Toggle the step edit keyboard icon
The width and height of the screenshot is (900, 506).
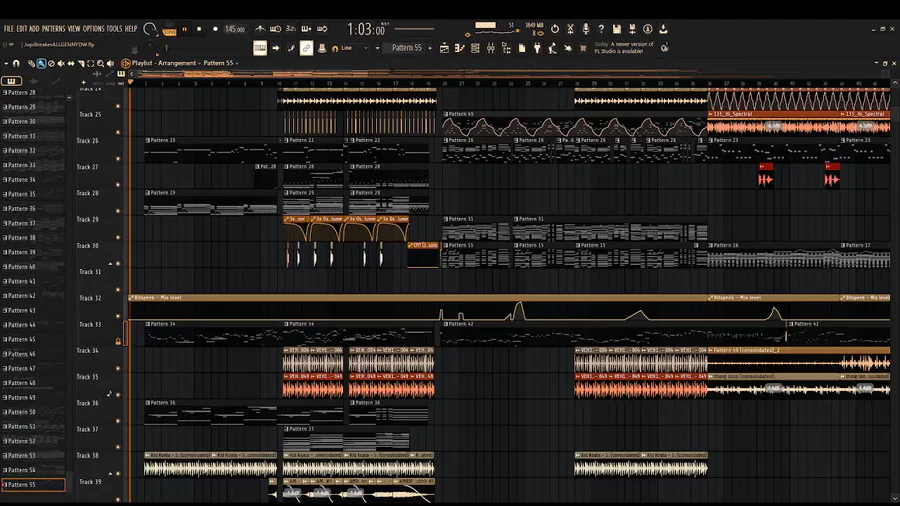pos(307,29)
